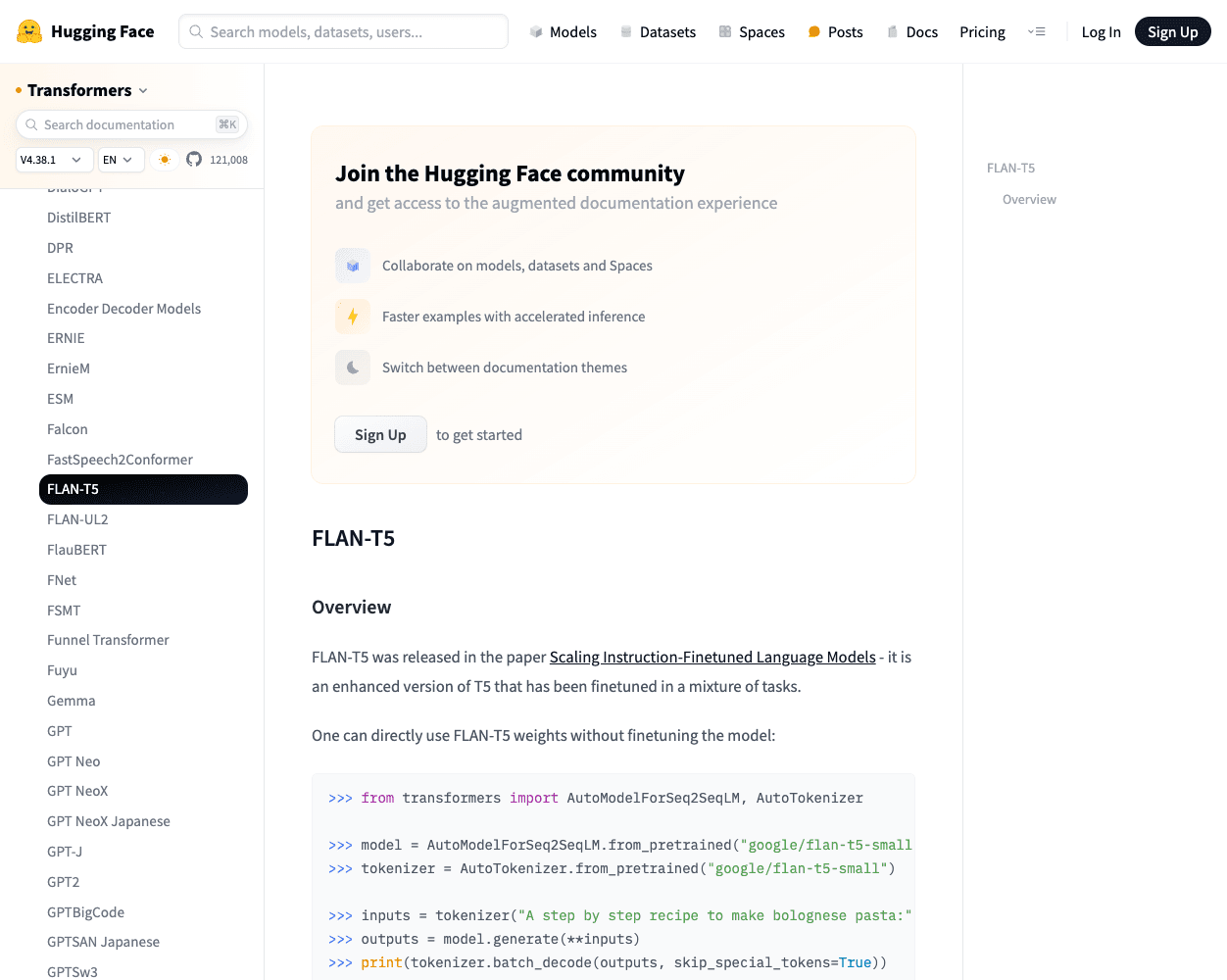Viewport: 1227px width, 980px height.
Task: Open ESM docs in sidebar
Action: [60, 399]
